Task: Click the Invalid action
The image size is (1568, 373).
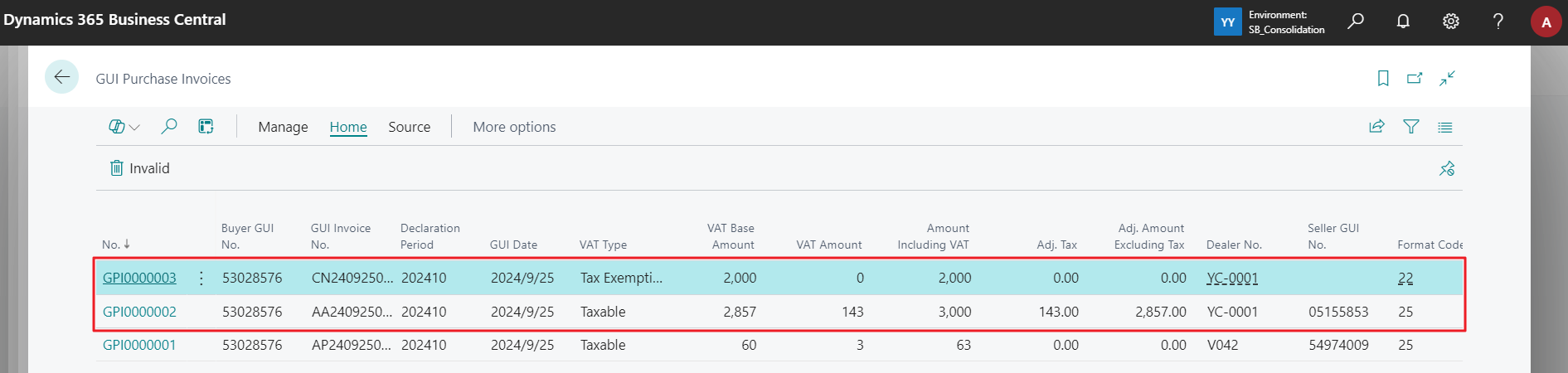Action: pos(140,168)
